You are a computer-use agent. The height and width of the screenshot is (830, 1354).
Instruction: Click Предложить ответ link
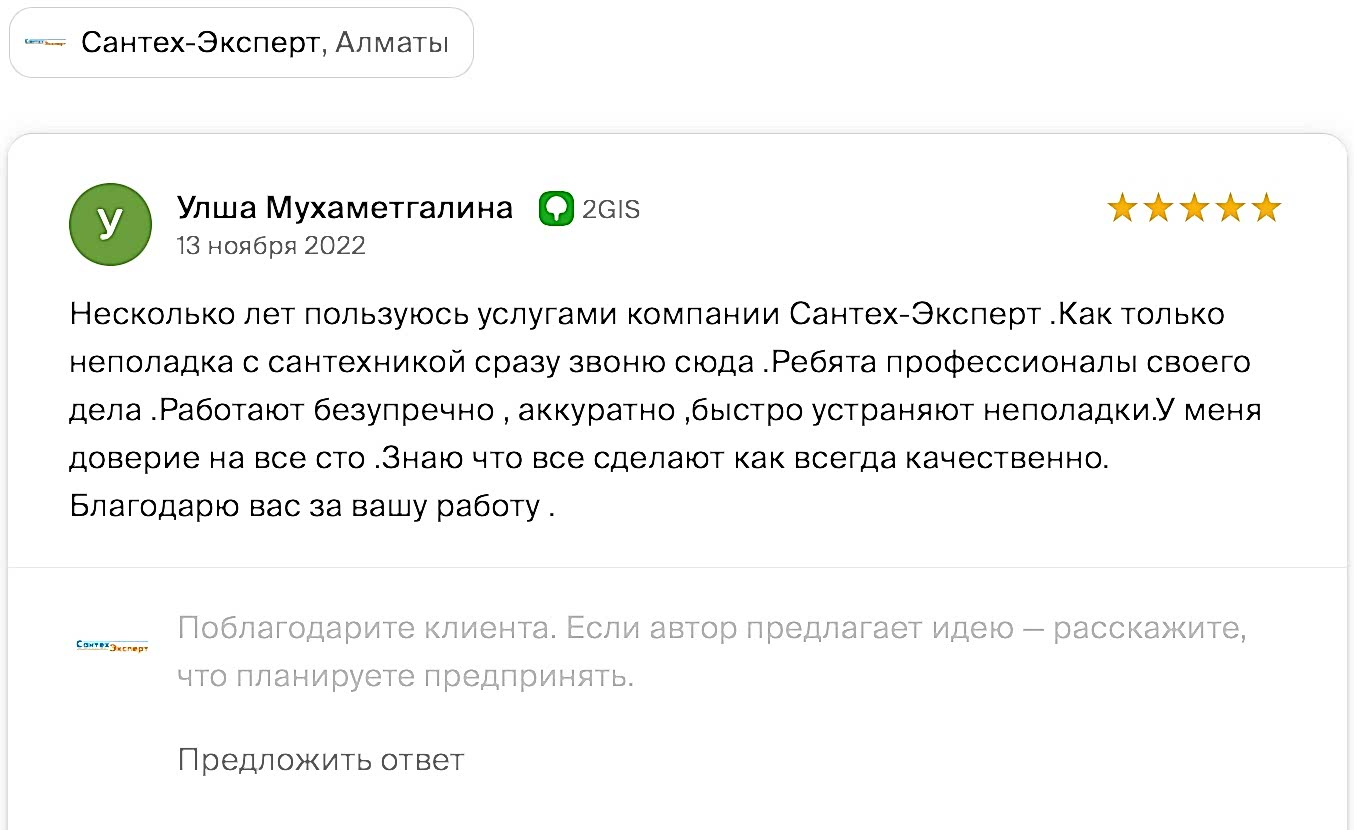click(321, 760)
